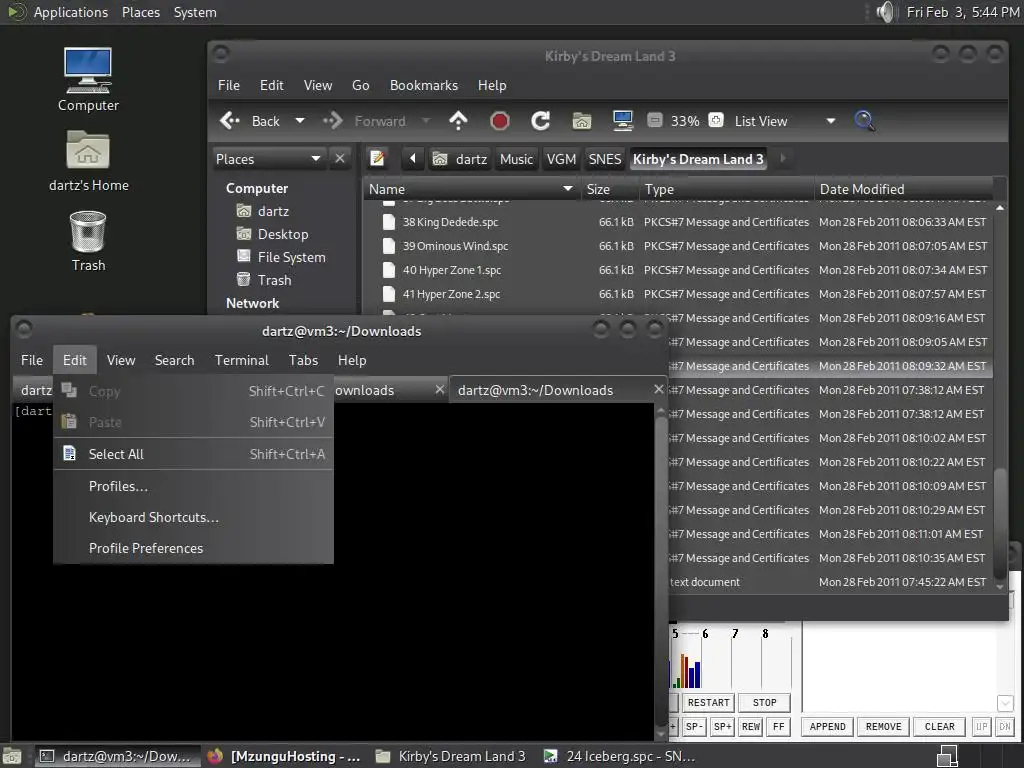Navigate to SNES in path bar
This screenshot has width=1024, height=768.
pyautogui.click(x=605, y=159)
